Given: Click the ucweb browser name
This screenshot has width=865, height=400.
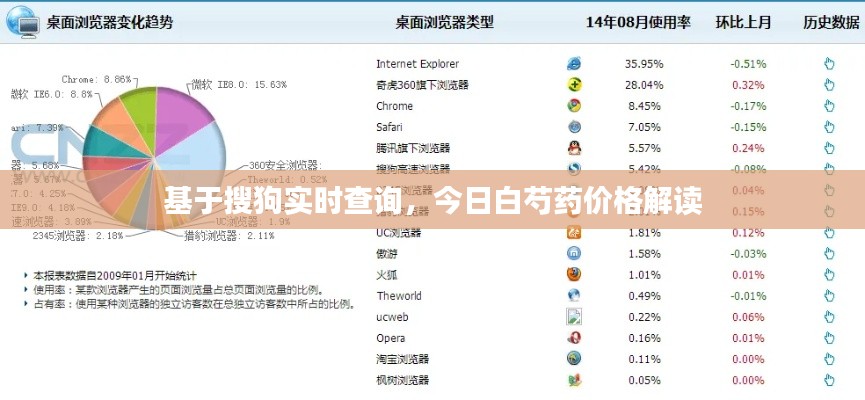Looking at the screenshot, I should pos(393,317).
